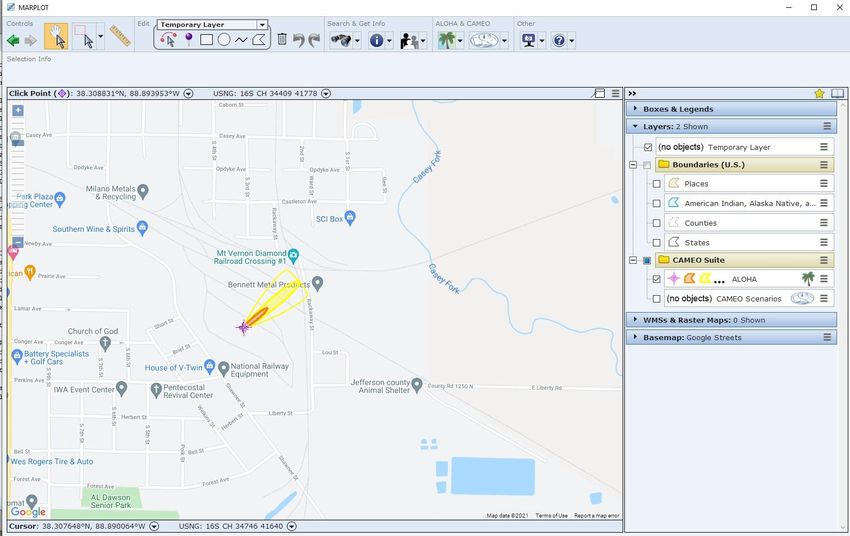The width and height of the screenshot is (850, 536).
Task: Undo the last edit
Action: click(x=299, y=40)
